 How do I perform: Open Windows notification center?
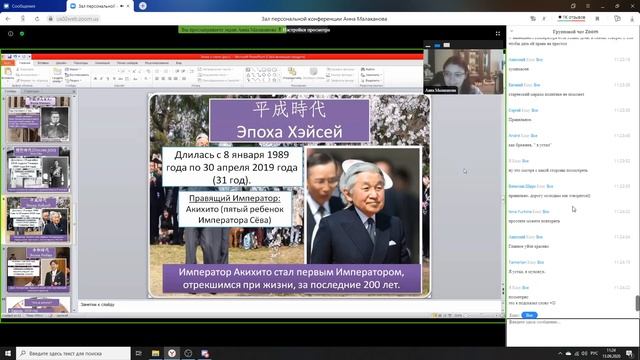(x=629, y=353)
